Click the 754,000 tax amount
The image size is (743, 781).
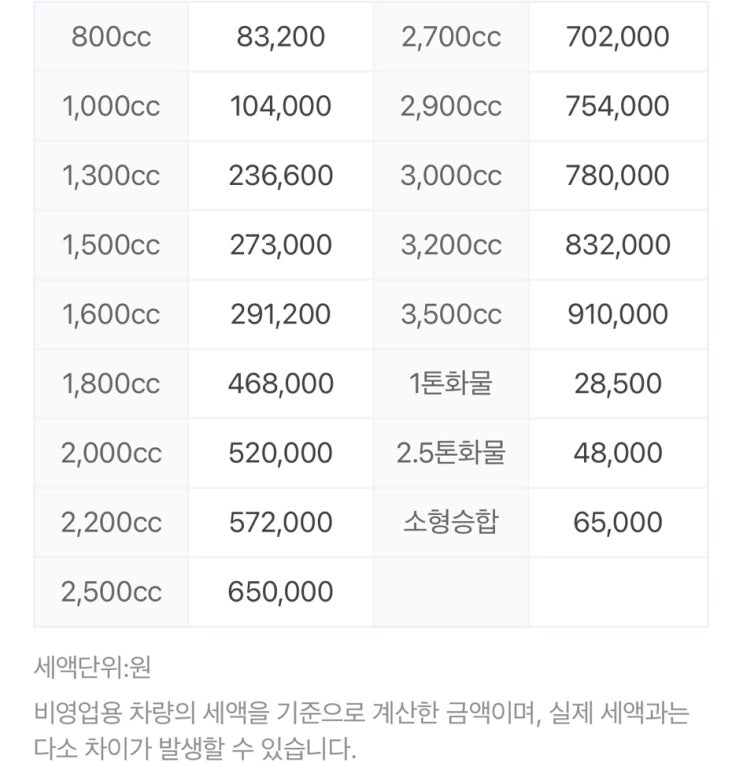point(618,106)
